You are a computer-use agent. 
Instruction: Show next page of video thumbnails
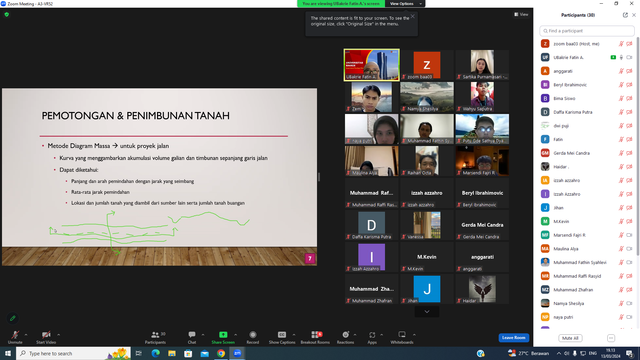pos(427,312)
